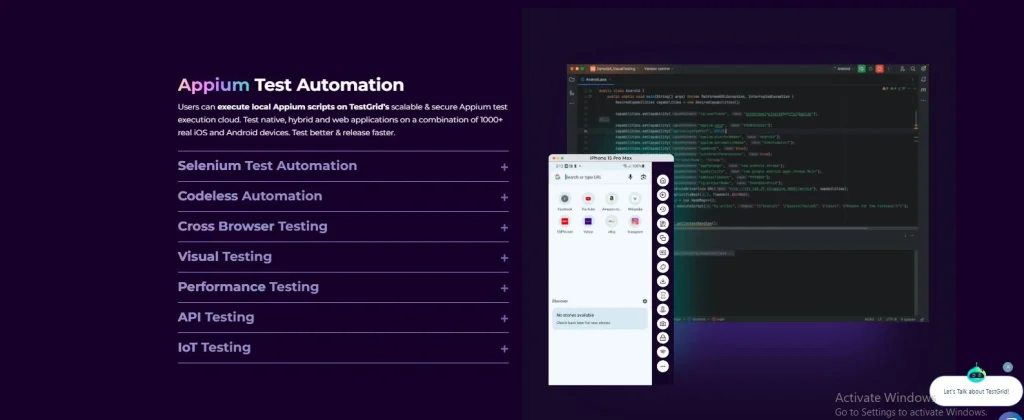Click the IoT Testing heading
The height and width of the screenshot is (420, 1024).
coord(214,347)
